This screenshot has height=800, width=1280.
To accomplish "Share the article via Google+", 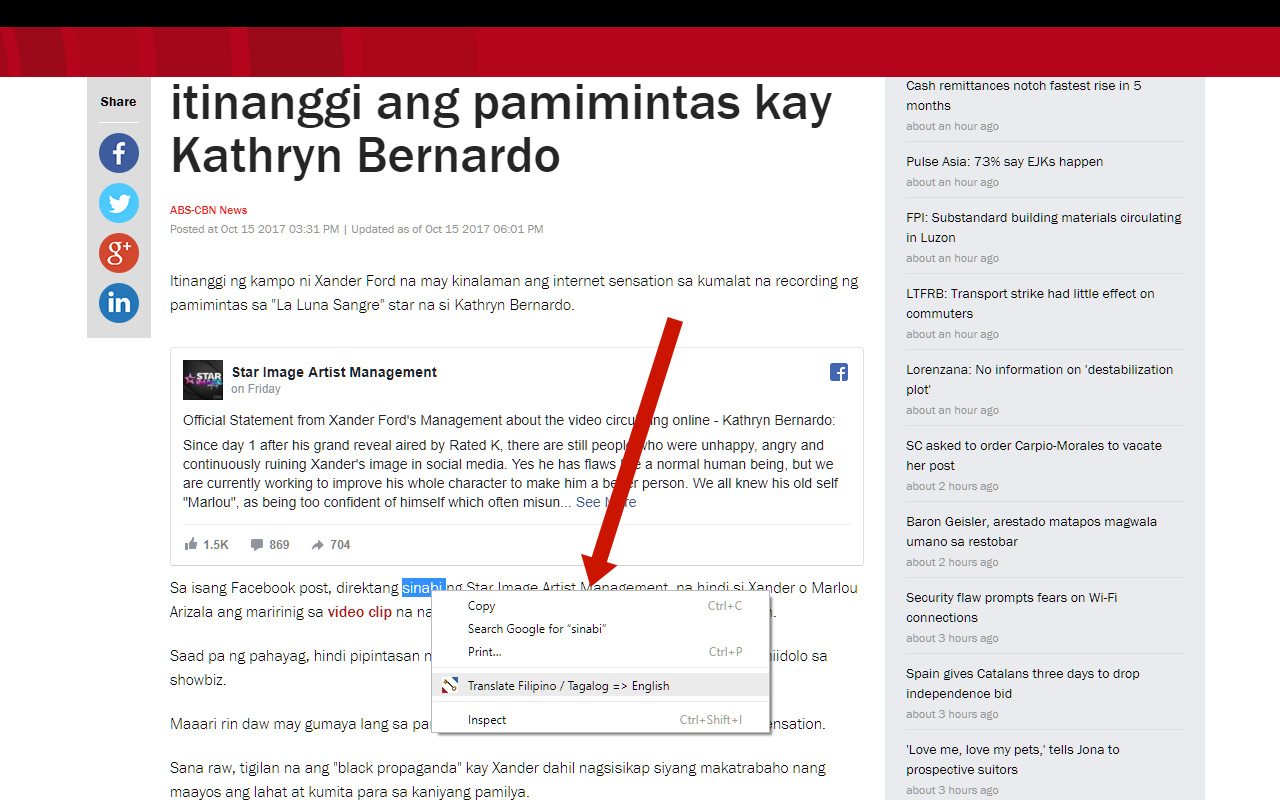I will 118,252.
